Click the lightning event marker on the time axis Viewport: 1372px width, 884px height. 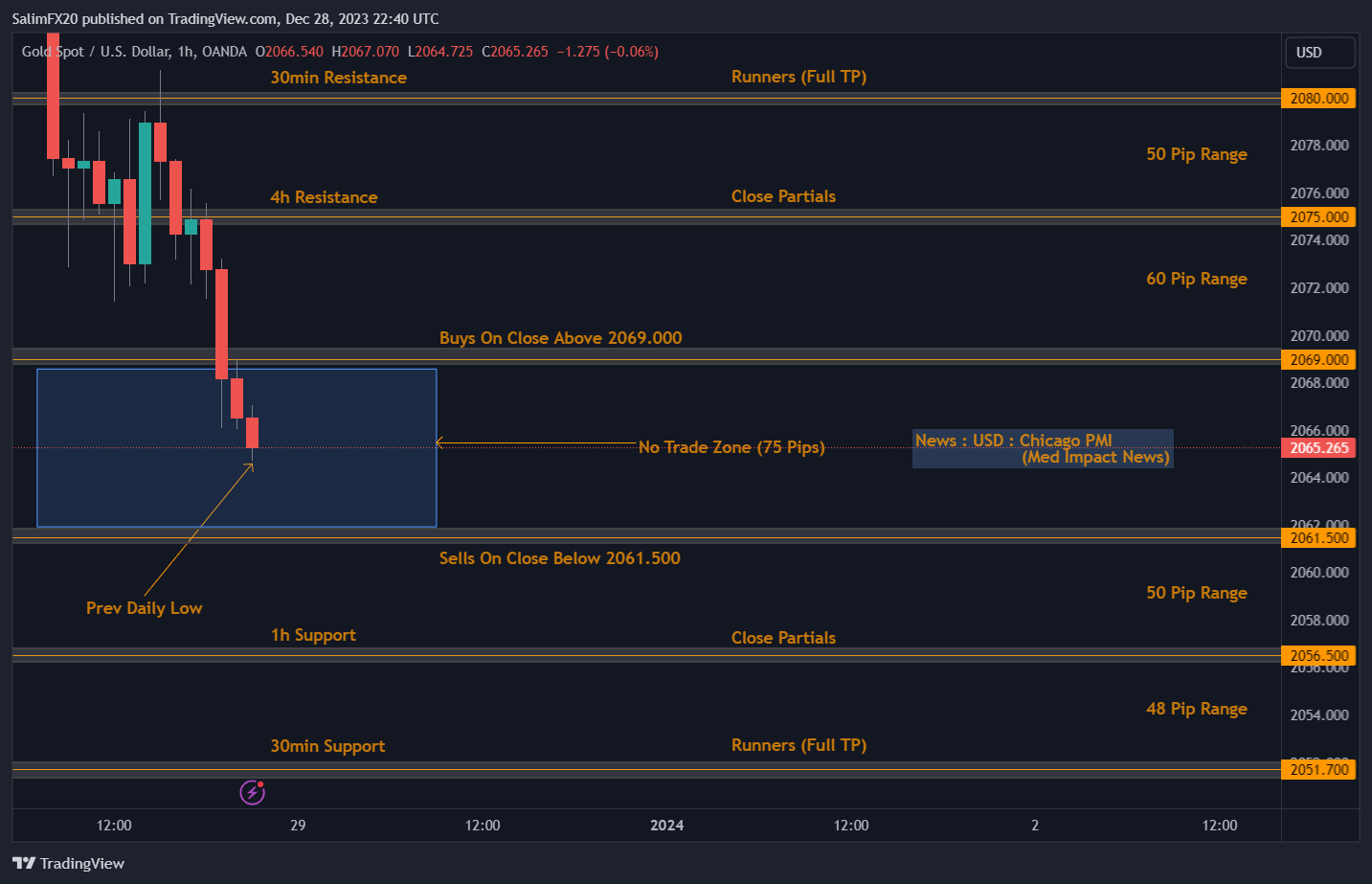point(252,792)
